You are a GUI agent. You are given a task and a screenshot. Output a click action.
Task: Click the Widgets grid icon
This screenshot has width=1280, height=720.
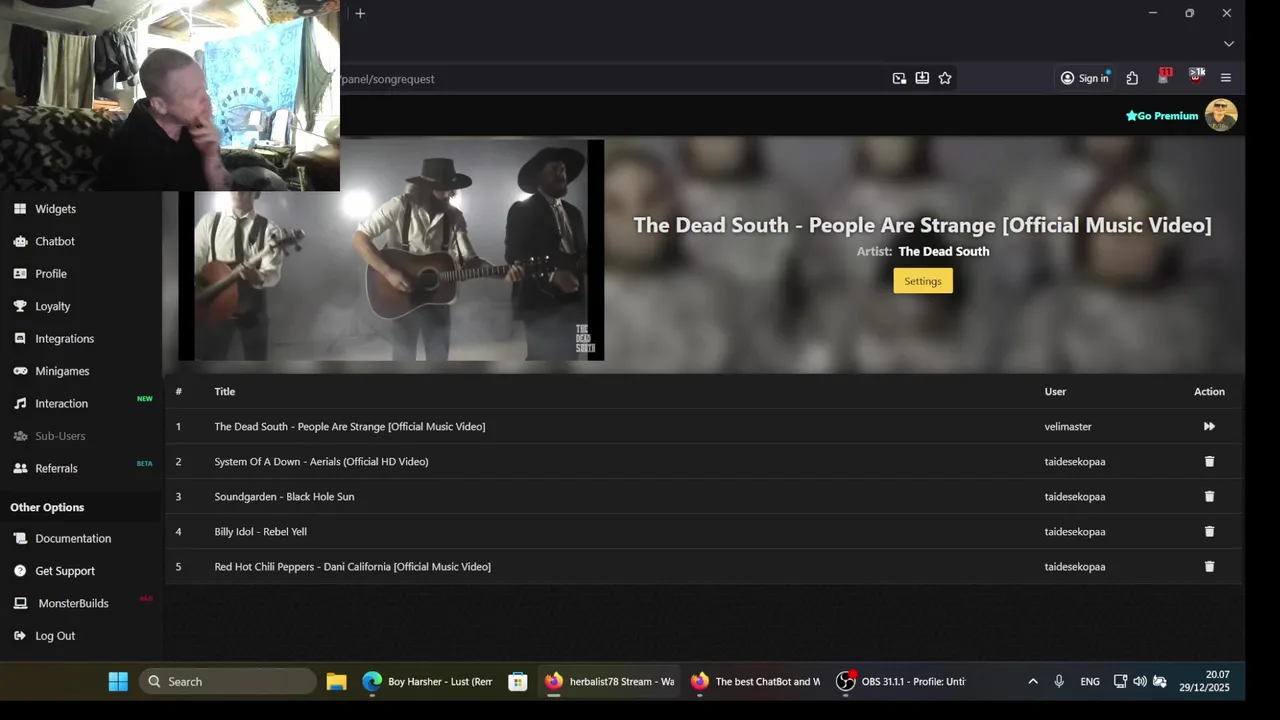(20, 209)
